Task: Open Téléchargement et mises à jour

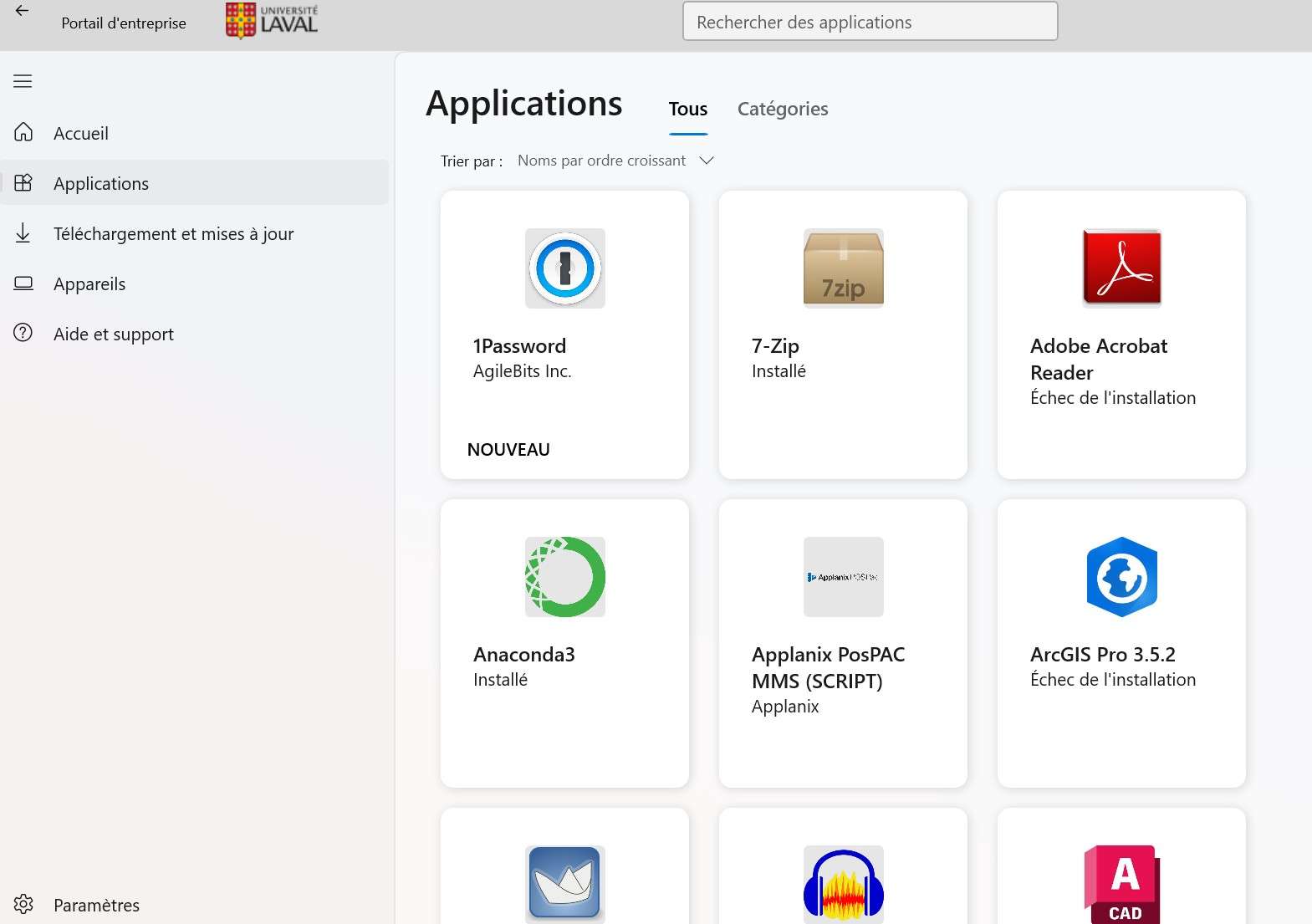Action: pyautogui.click(x=173, y=233)
